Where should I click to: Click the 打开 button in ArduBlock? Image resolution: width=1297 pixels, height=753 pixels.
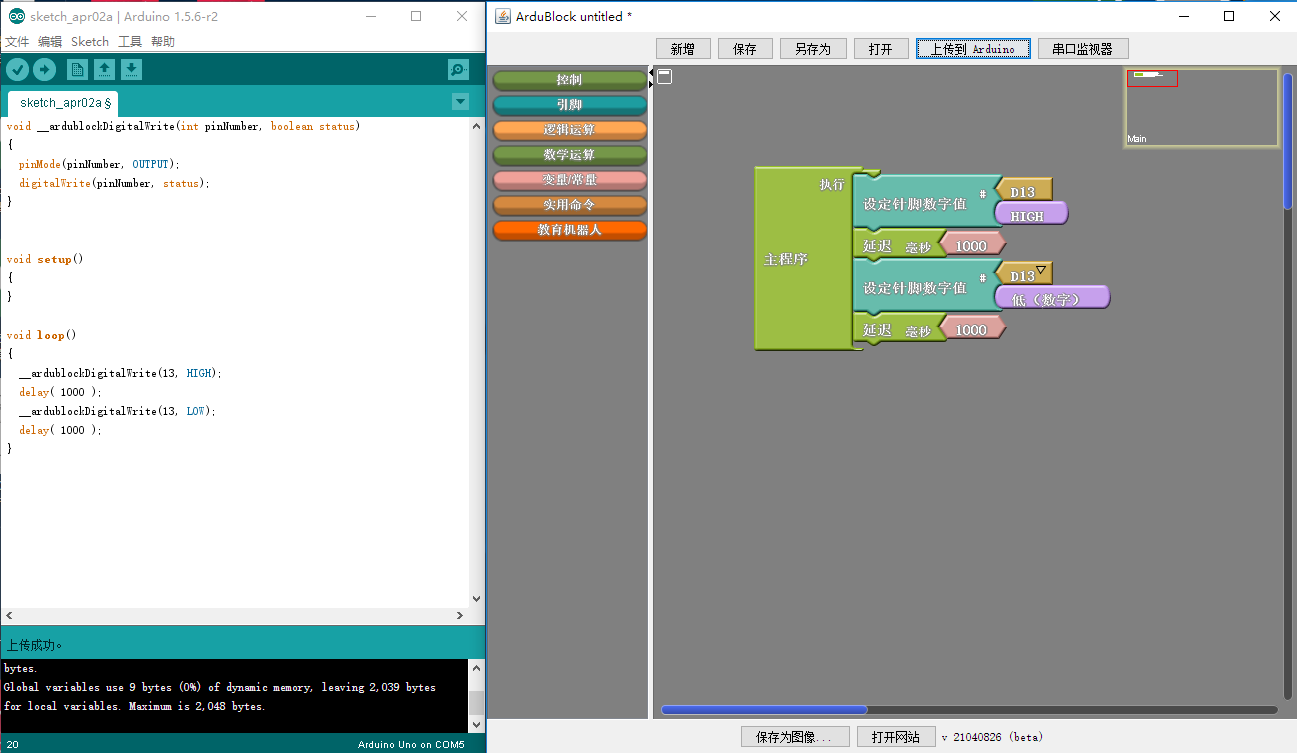click(x=881, y=49)
